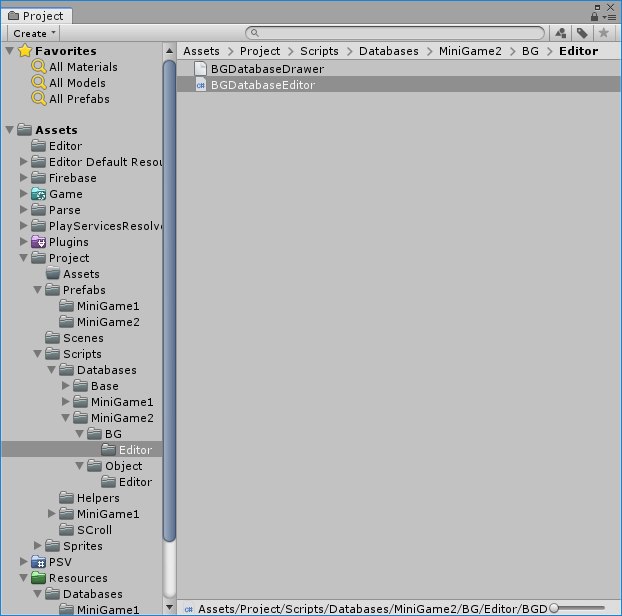Click the folder tree scroll down arrow

pyautogui.click(x=169, y=607)
